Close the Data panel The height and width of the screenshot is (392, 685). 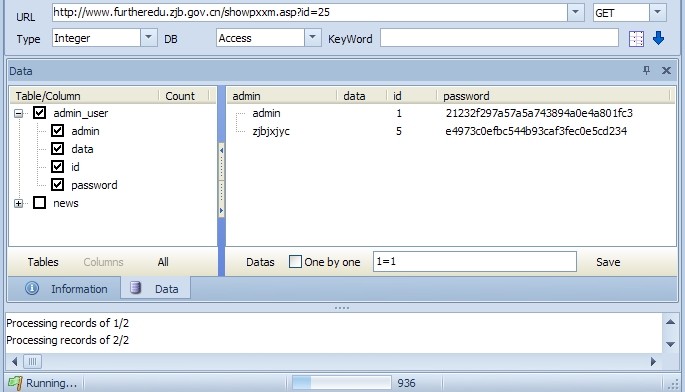coord(666,70)
